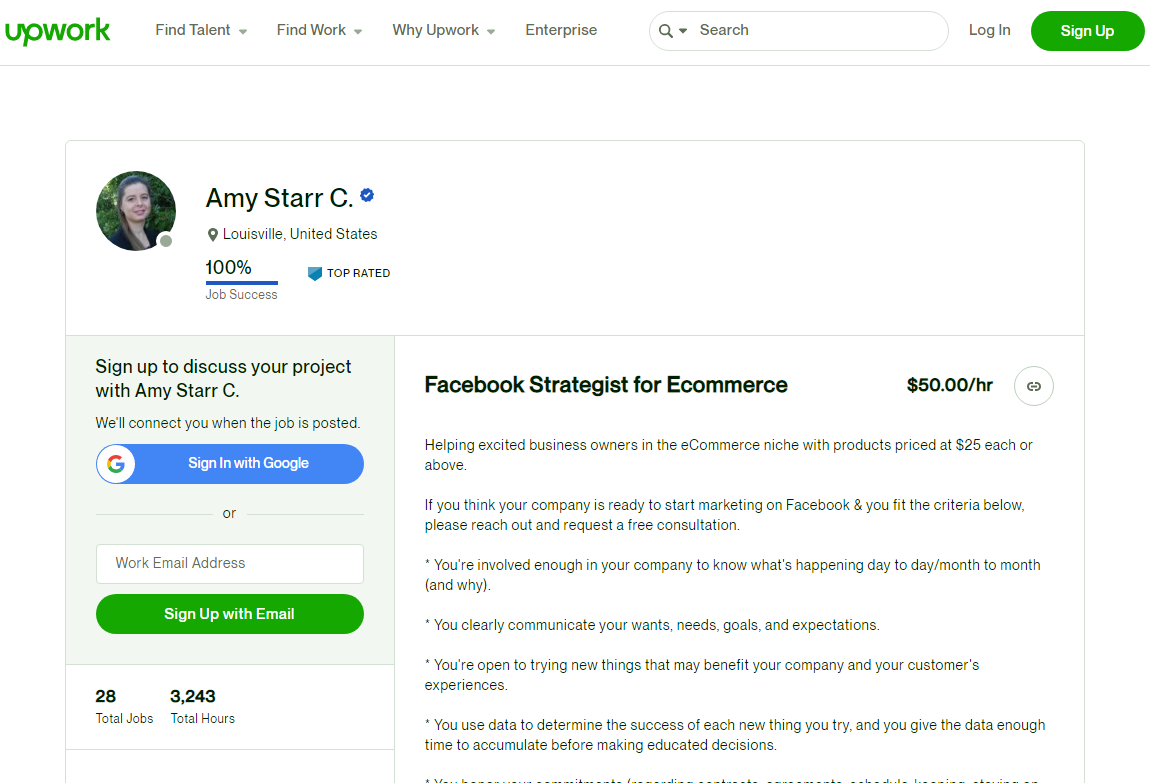Click Sign Up with Email
The height and width of the screenshot is (783, 1150).
point(229,613)
